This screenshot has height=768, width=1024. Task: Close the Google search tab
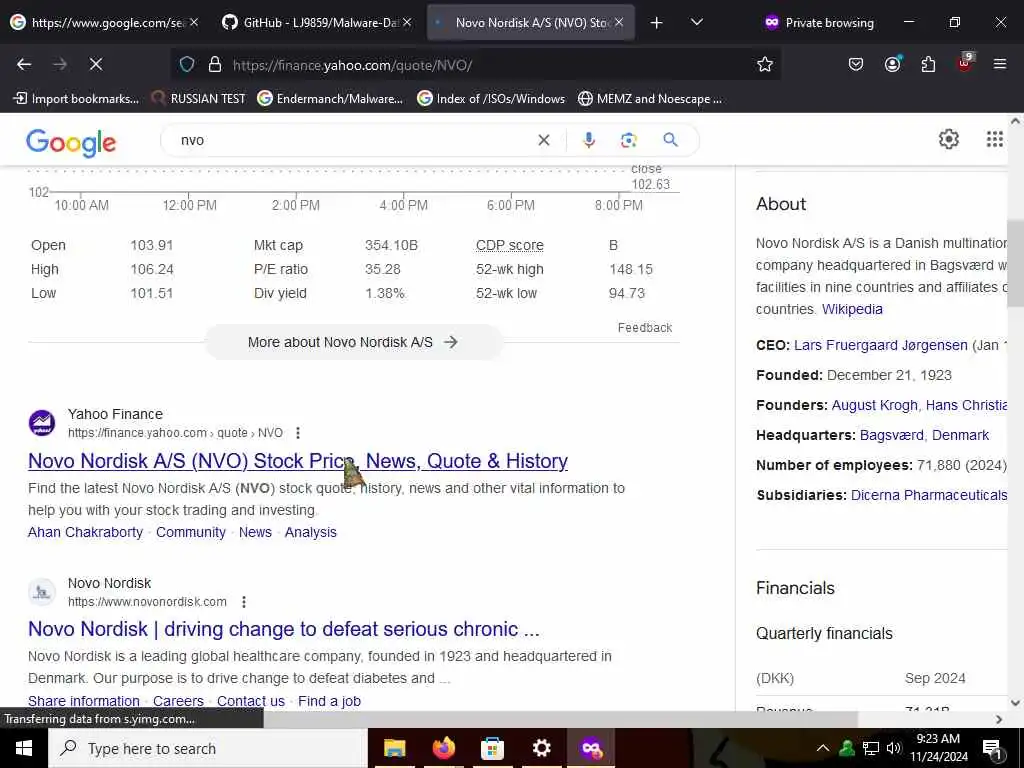(194, 22)
